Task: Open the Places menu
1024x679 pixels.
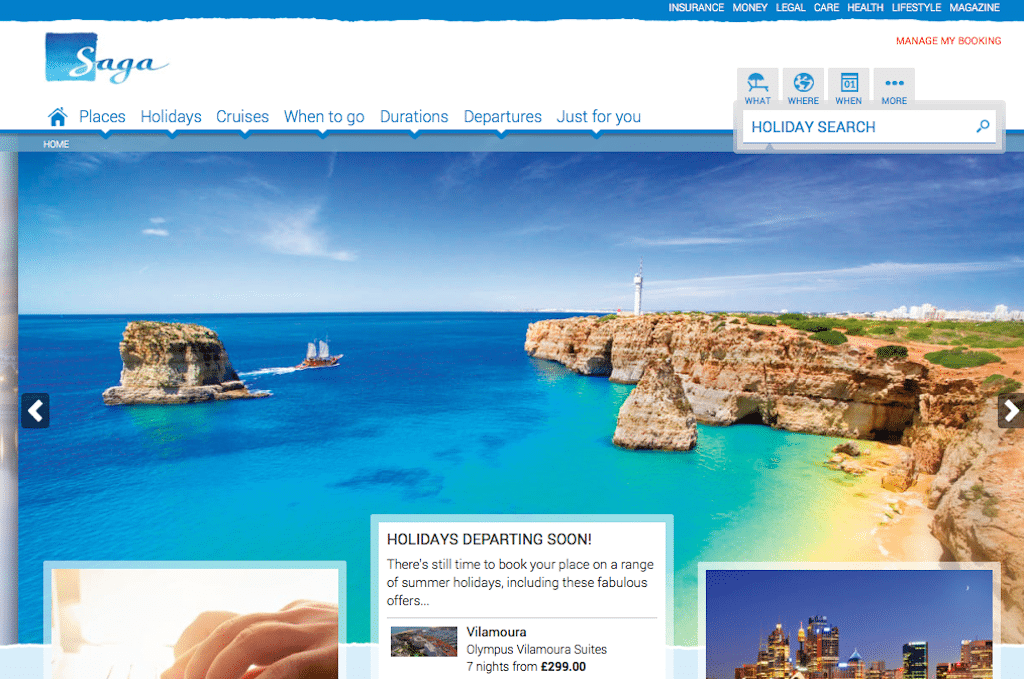Action: (x=102, y=117)
